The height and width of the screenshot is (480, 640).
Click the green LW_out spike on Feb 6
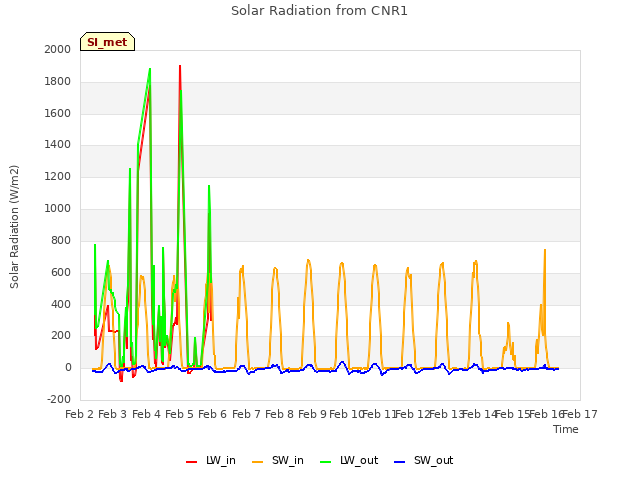point(209,186)
